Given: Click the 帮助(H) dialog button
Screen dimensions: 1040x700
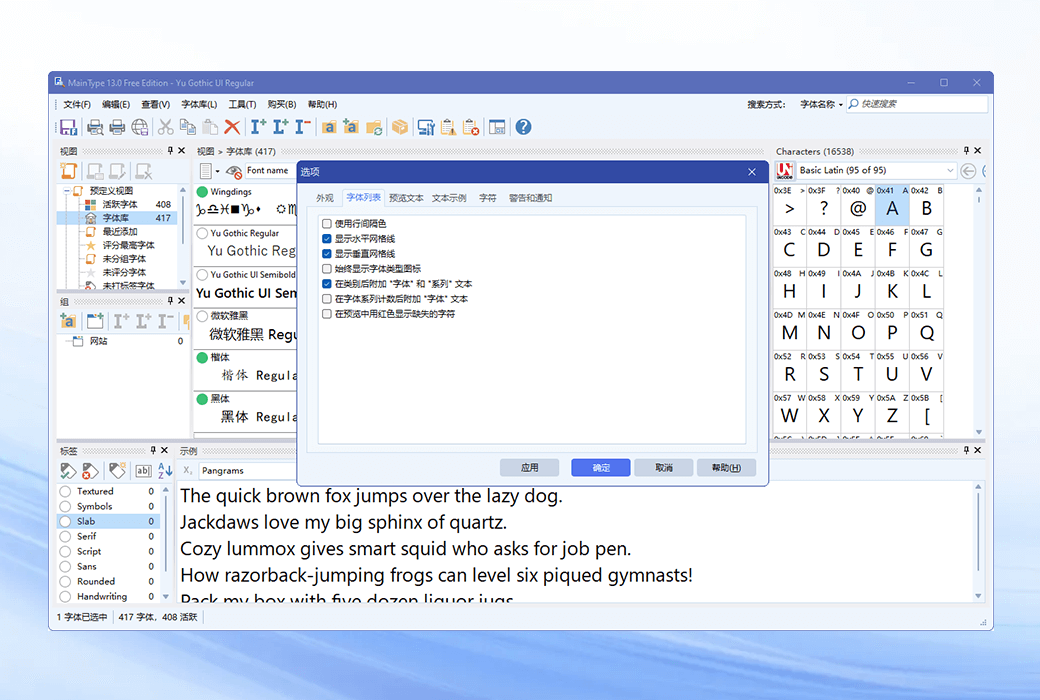Looking at the screenshot, I should pos(726,468).
